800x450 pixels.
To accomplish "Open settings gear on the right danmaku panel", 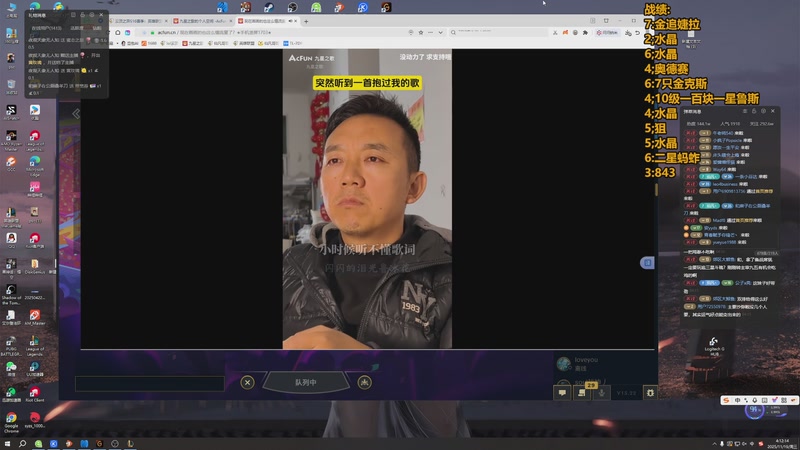I will 763,111.
